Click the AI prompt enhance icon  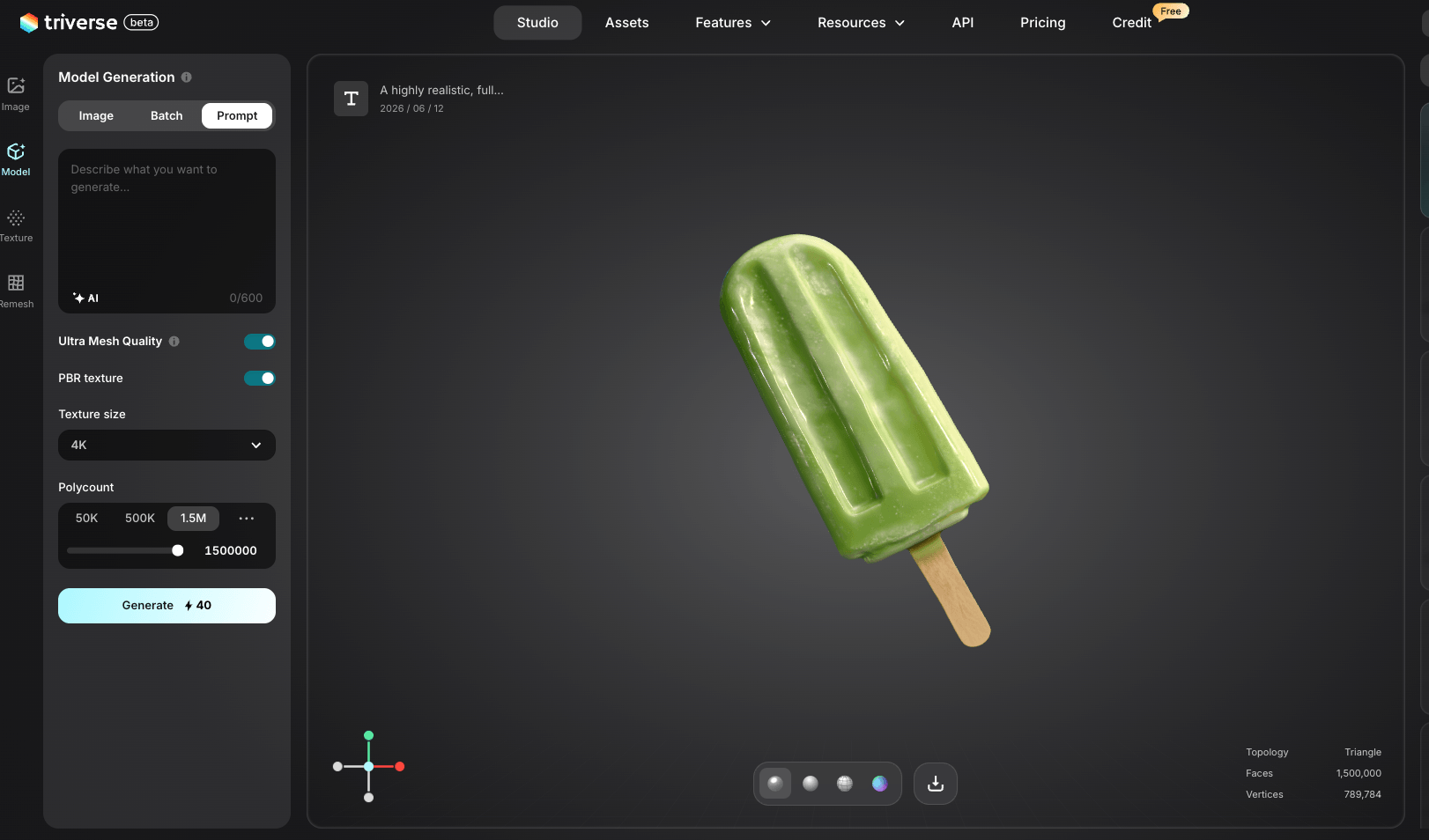(85, 298)
